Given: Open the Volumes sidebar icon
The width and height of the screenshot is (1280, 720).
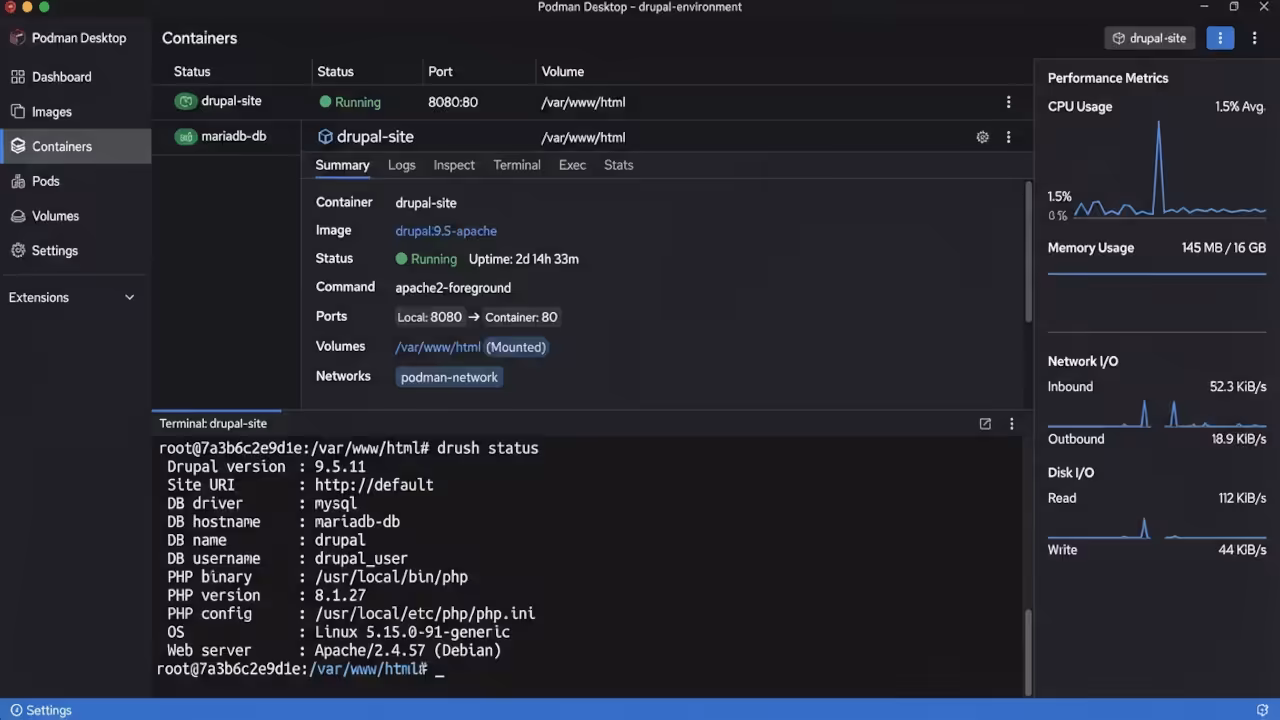Looking at the screenshot, I should pyautogui.click(x=18, y=216).
